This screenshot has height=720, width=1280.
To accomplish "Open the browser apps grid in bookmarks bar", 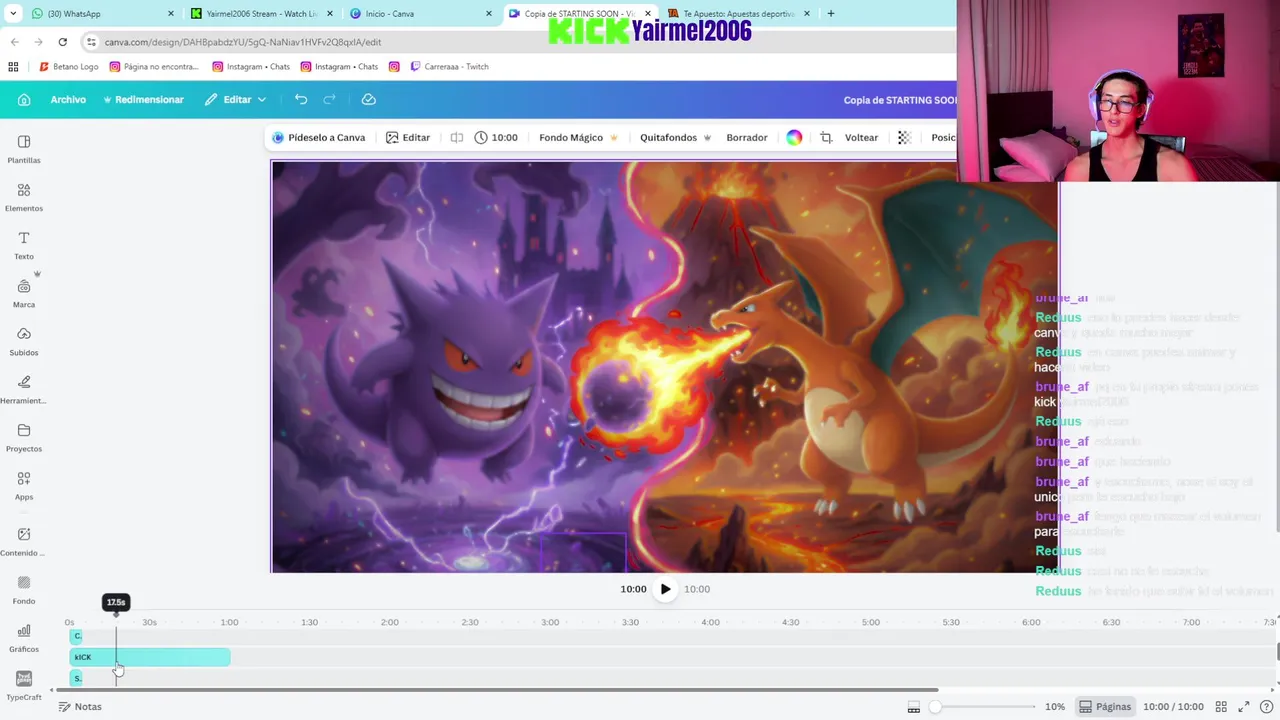I will point(13,67).
